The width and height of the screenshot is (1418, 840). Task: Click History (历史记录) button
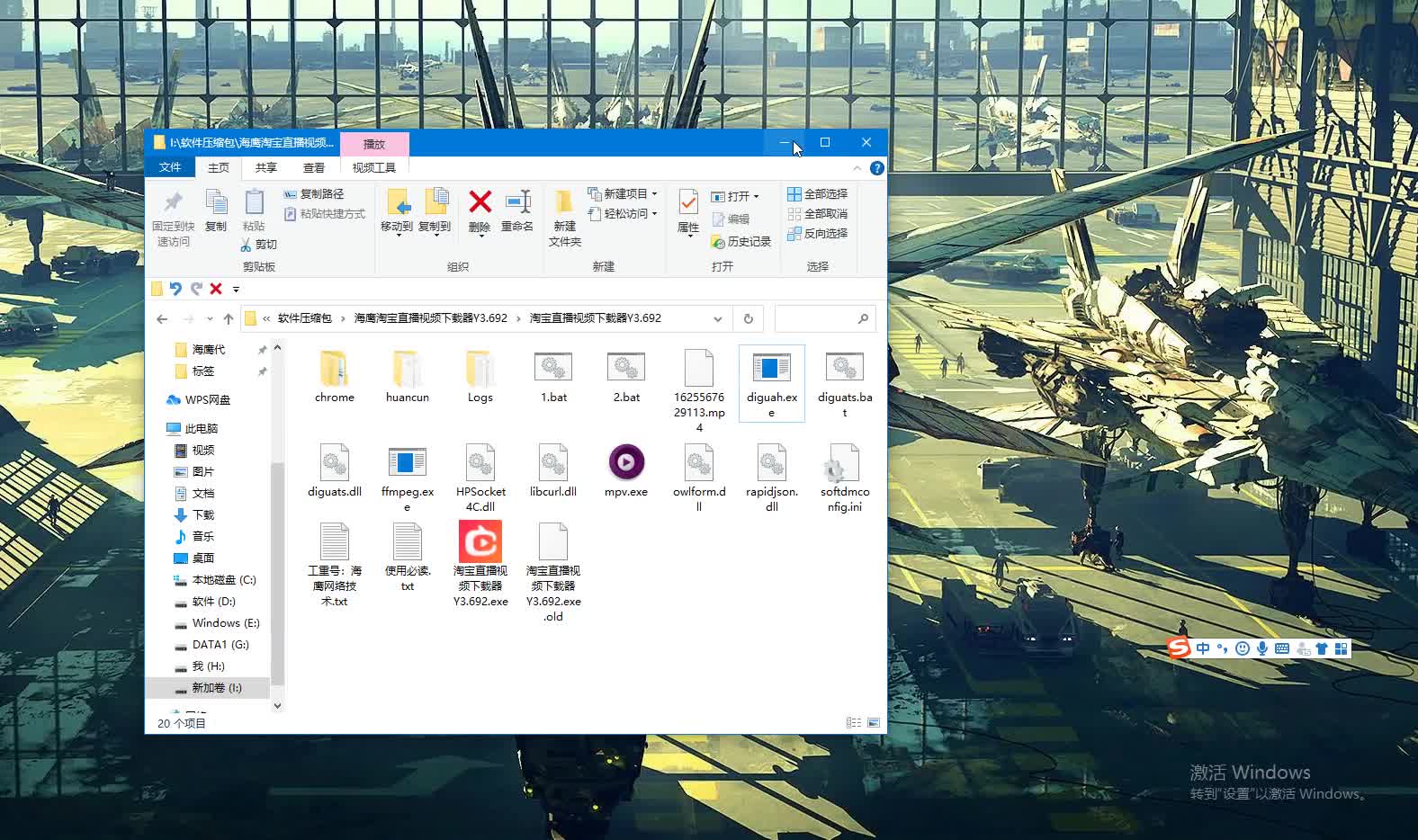tap(741, 242)
